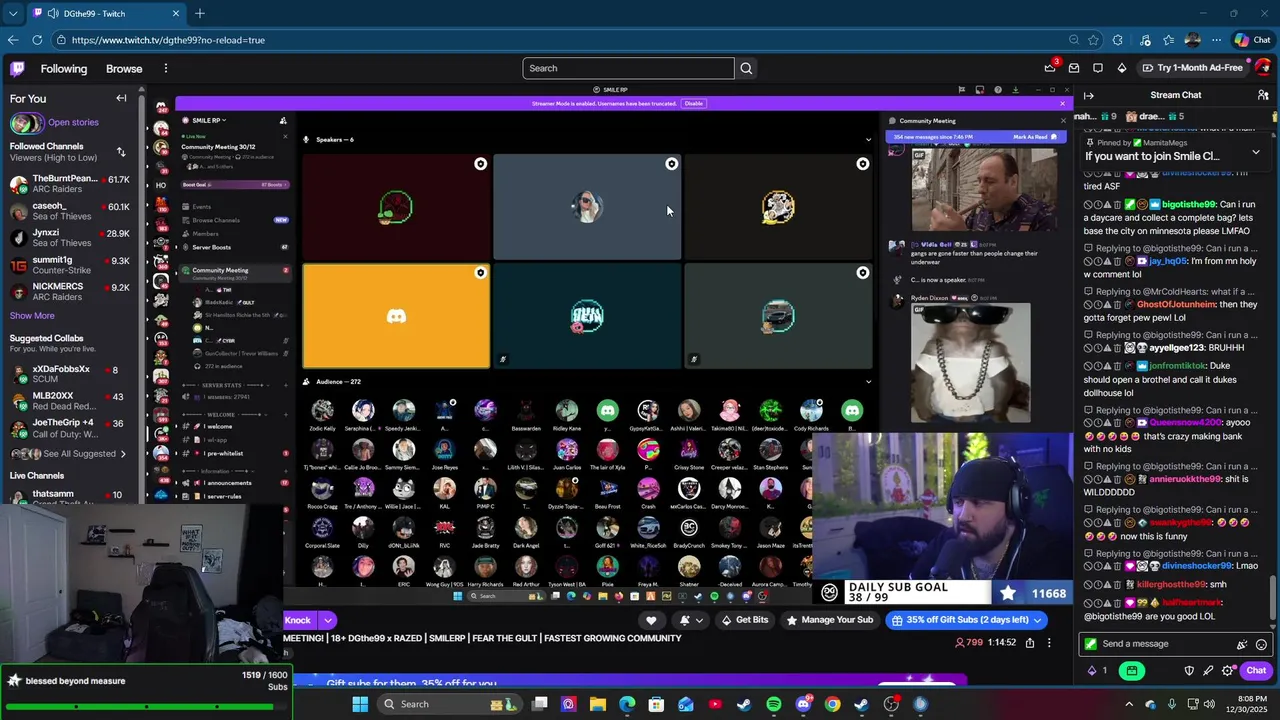Image resolution: width=1280 pixels, height=720 pixels.
Task: Change followed channels sort order
Action: point(121,152)
